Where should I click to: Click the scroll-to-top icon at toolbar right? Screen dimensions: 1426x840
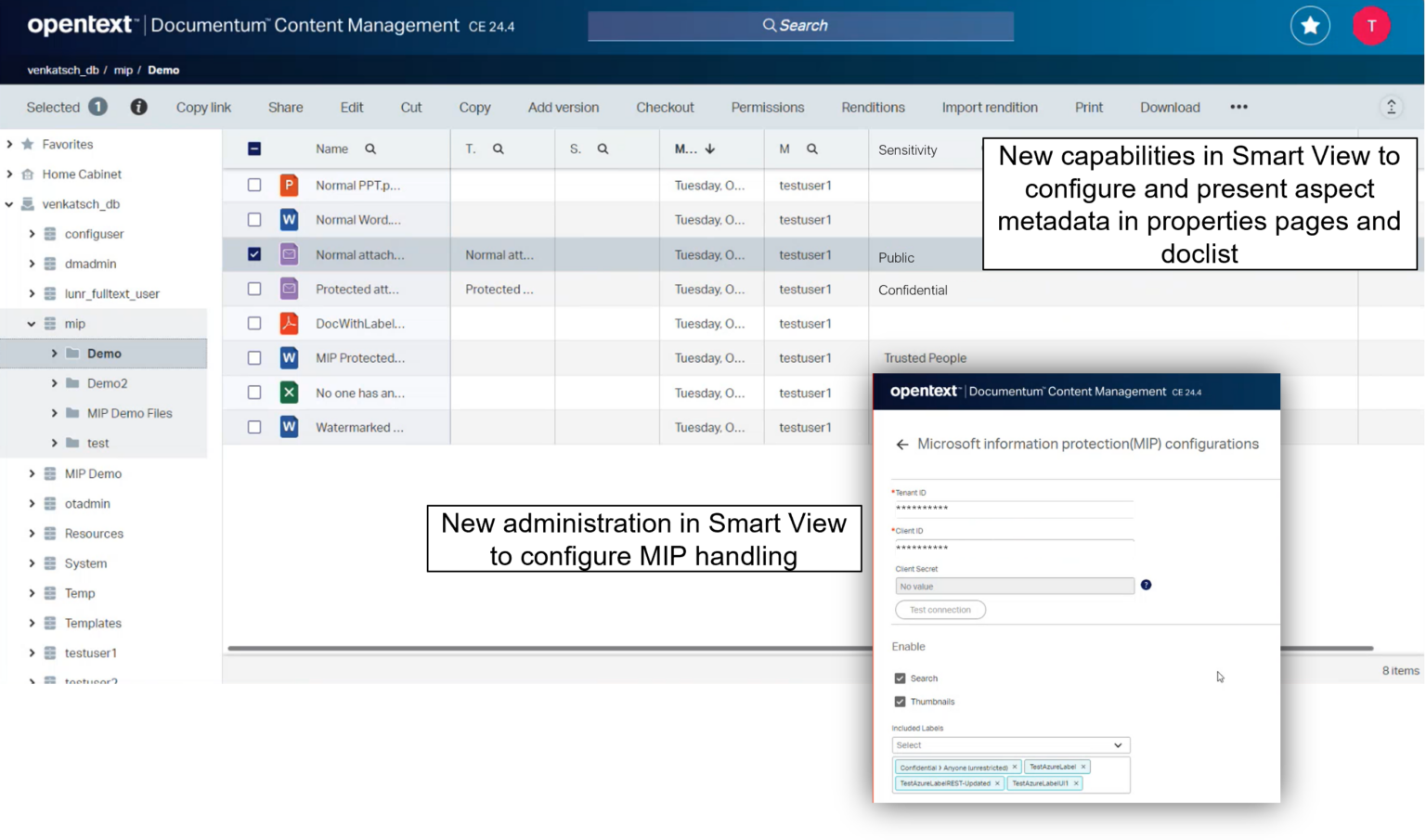click(1391, 107)
